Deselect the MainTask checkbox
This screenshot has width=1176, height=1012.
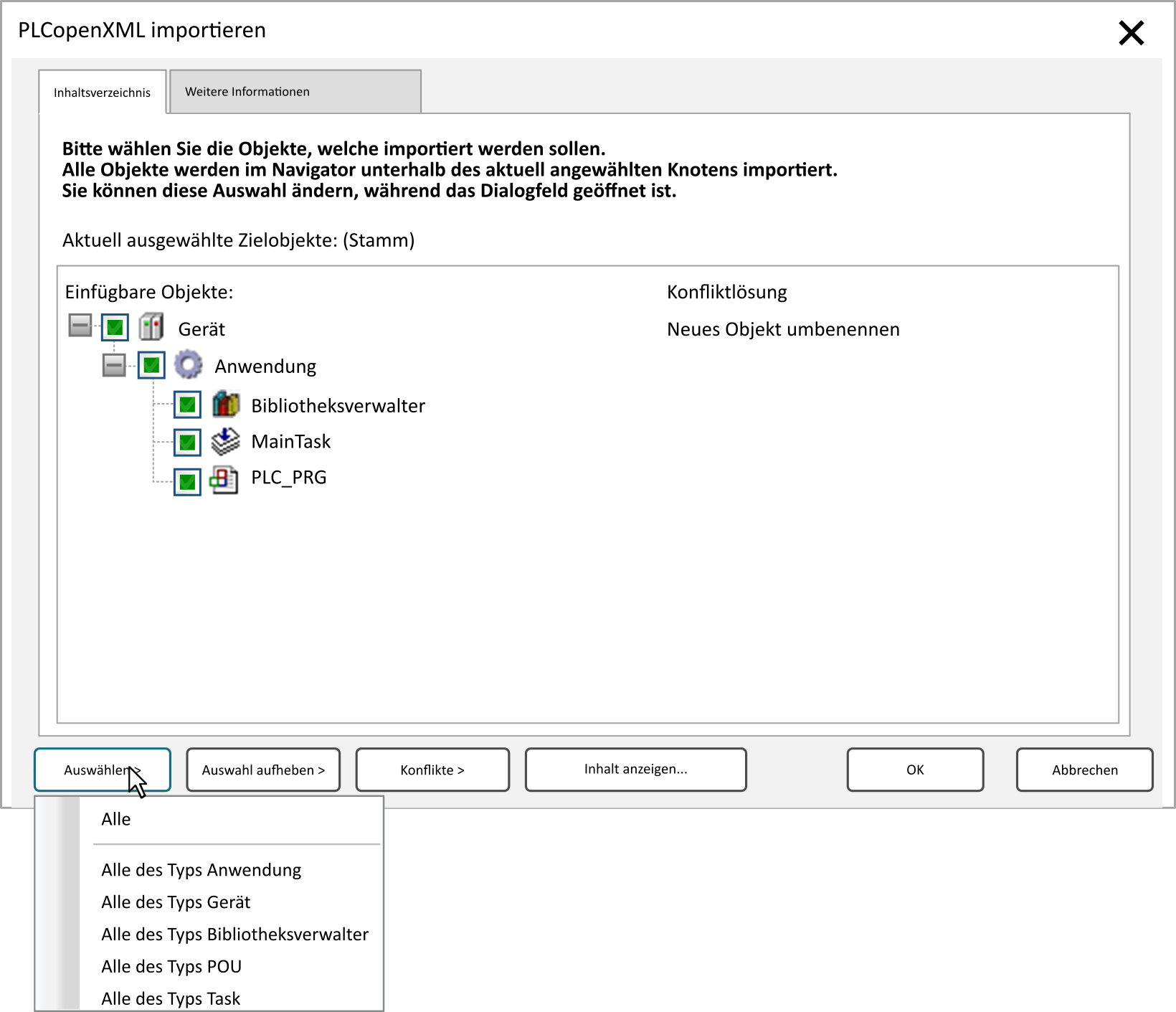(x=187, y=443)
